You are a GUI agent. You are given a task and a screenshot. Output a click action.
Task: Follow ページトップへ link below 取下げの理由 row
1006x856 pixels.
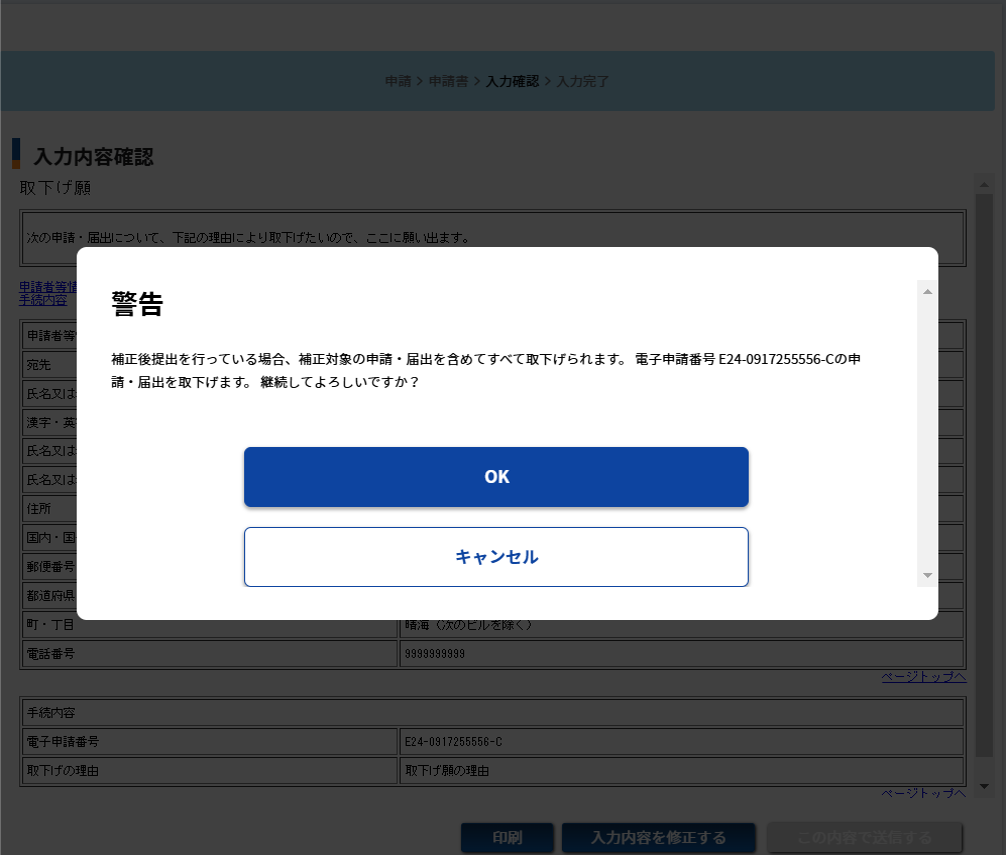point(923,794)
